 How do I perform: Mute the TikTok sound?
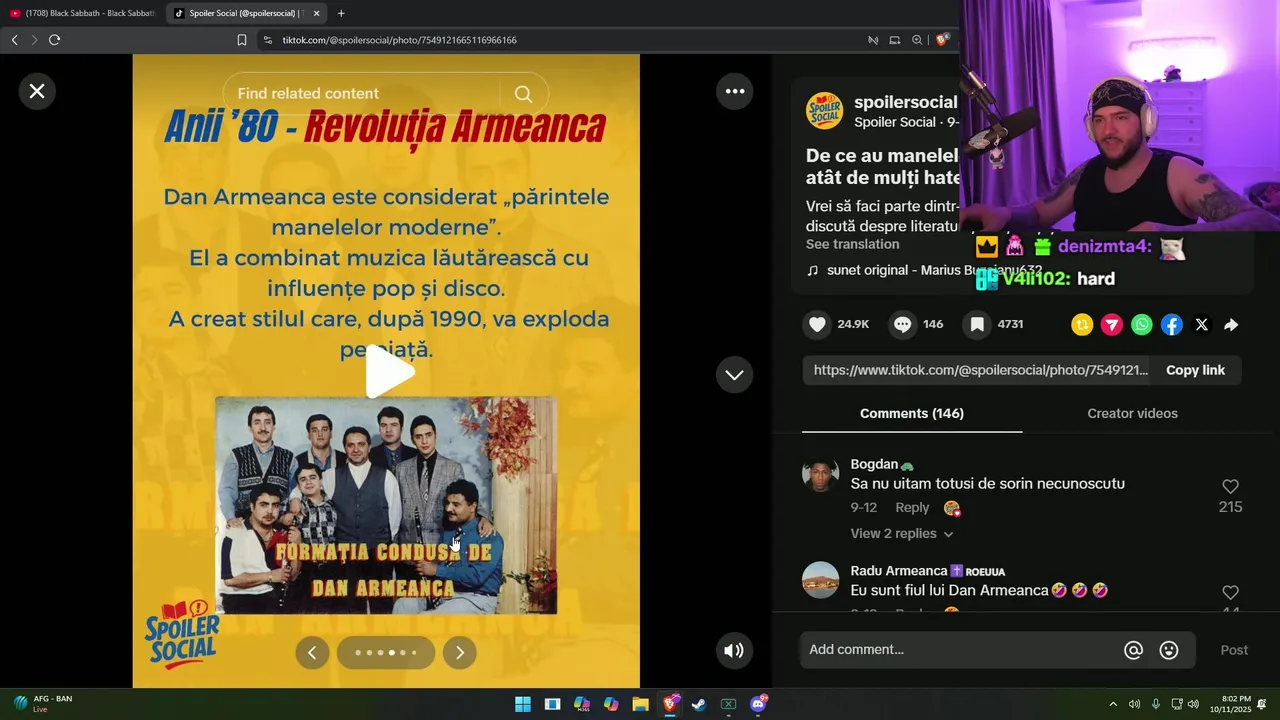[734, 651]
